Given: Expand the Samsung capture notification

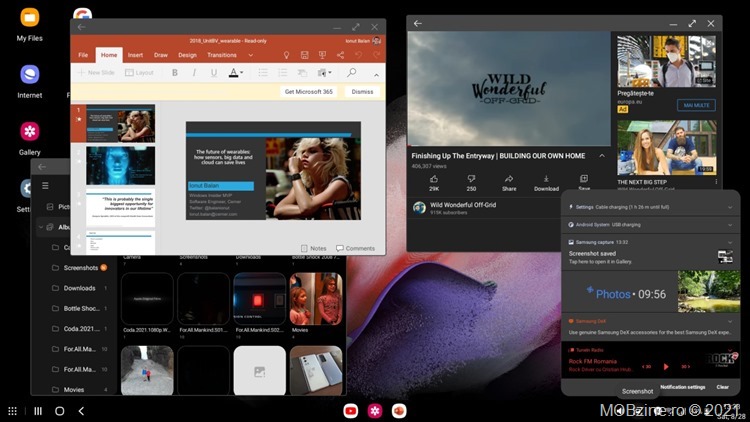Looking at the screenshot, I should pos(730,242).
